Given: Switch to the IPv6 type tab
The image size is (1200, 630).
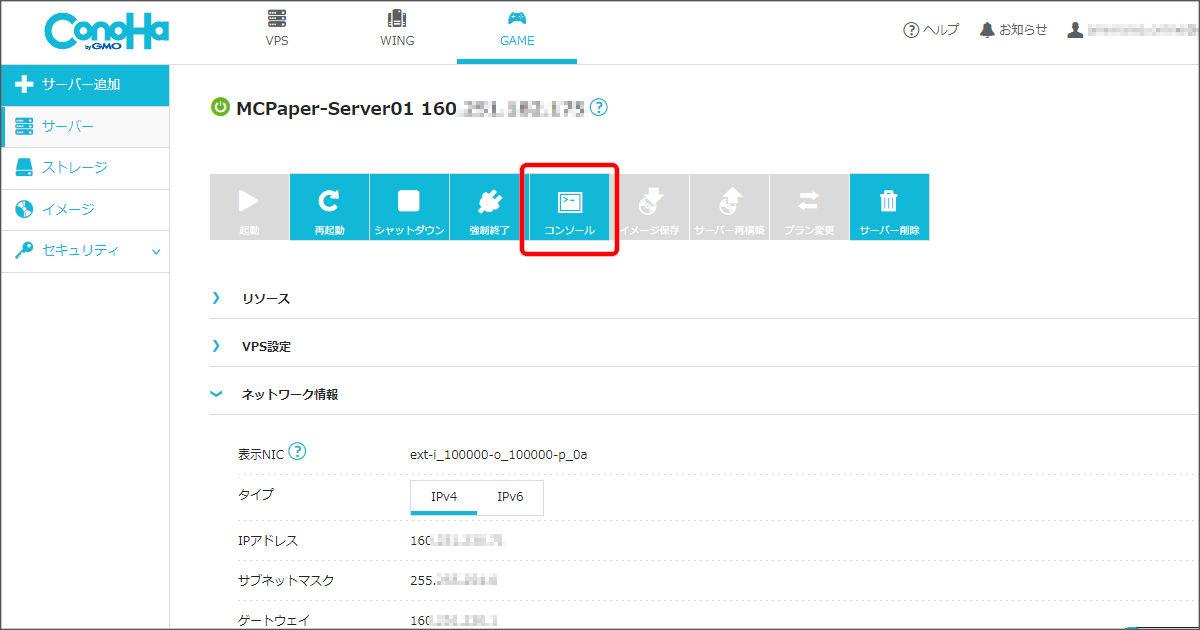Looking at the screenshot, I should [510, 497].
